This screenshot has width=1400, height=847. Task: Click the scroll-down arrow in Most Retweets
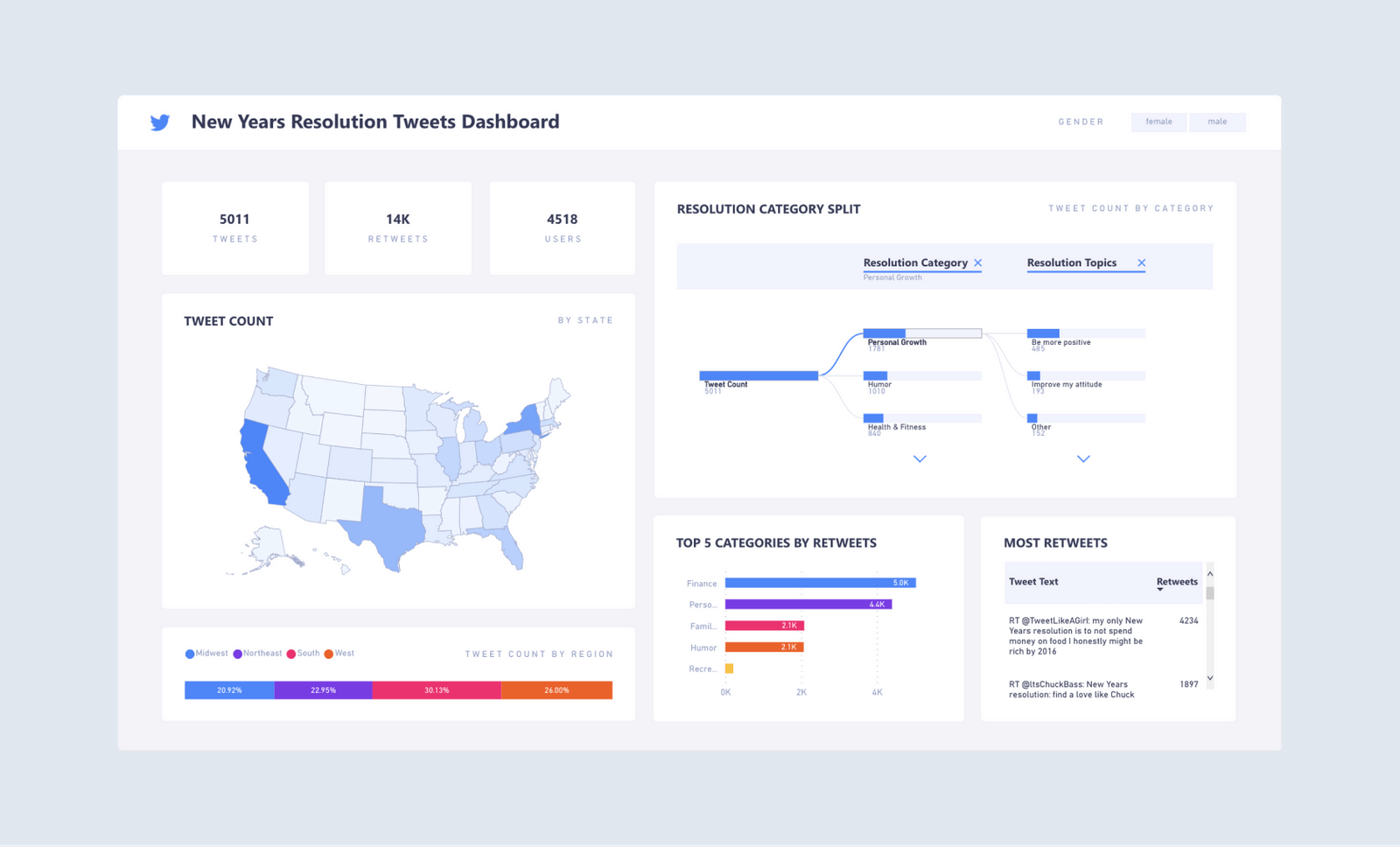coord(1210,678)
